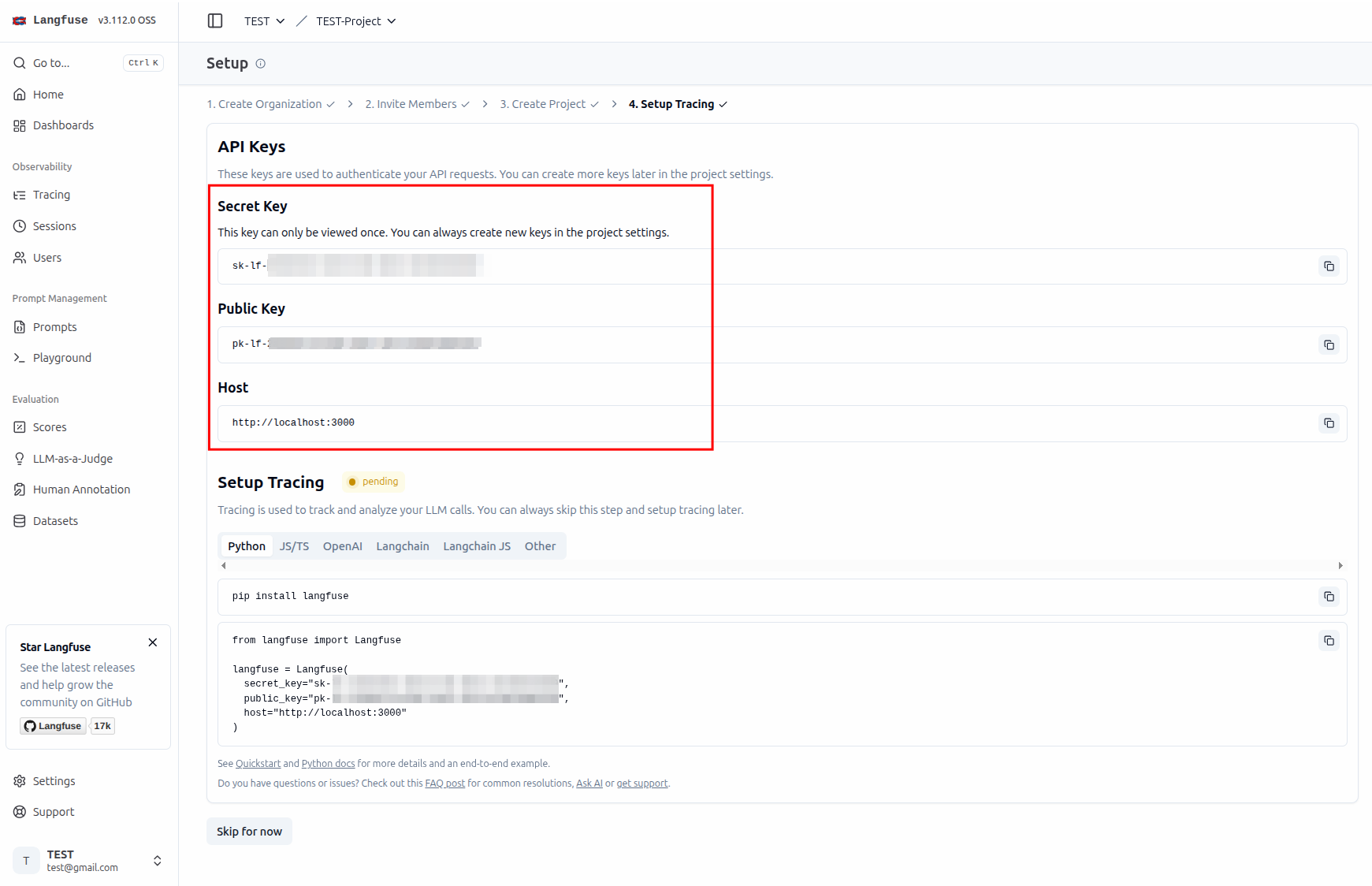The width and height of the screenshot is (1372, 886).
Task: Open the user account switcher chevrons
Action: pyautogui.click(x=158, y=861)
